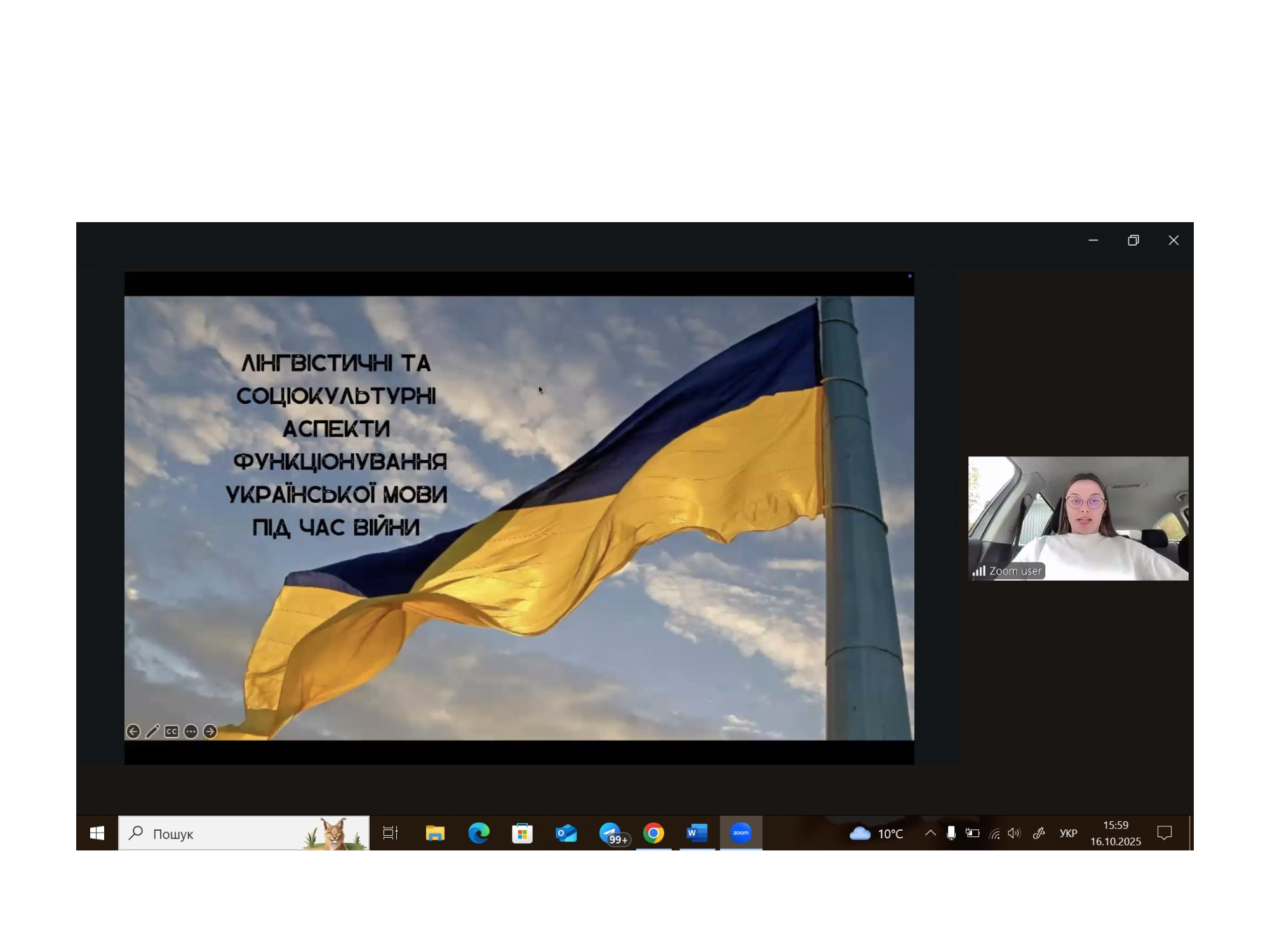Advance to next slide arrow
The image size is (1270, 952).
tap(210, 732)
